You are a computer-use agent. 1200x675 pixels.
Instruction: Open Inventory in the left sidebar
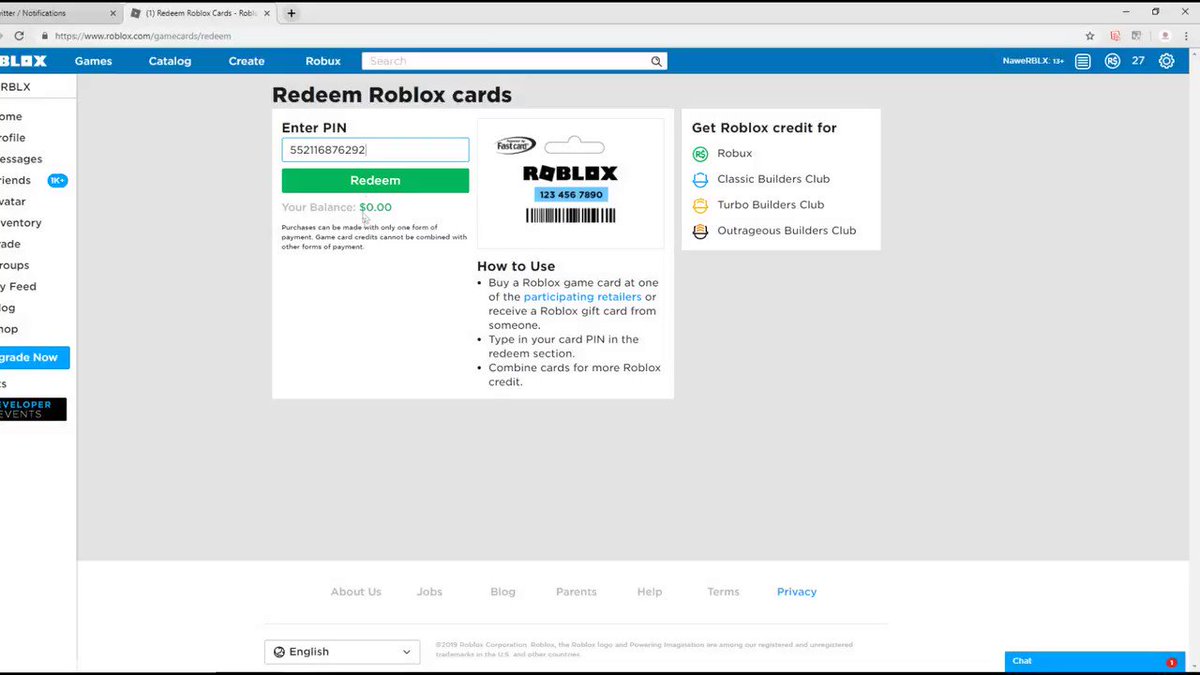point(21,223)
